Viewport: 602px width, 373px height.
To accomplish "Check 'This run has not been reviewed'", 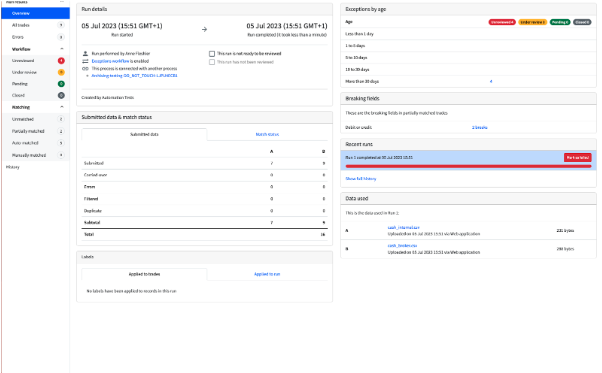I will pos(212,62).
